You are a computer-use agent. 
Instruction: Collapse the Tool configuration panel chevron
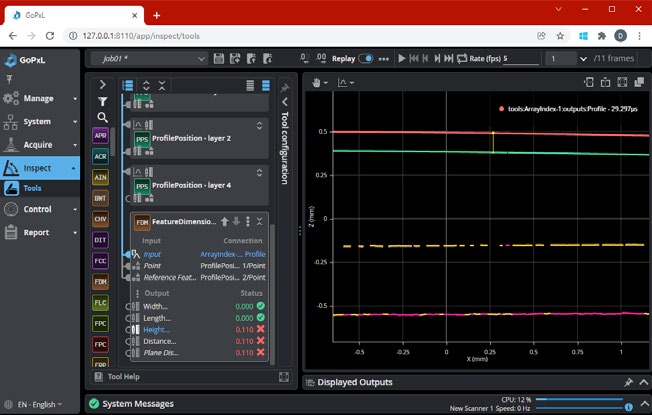pyautogui.click(x=285, y=101)
